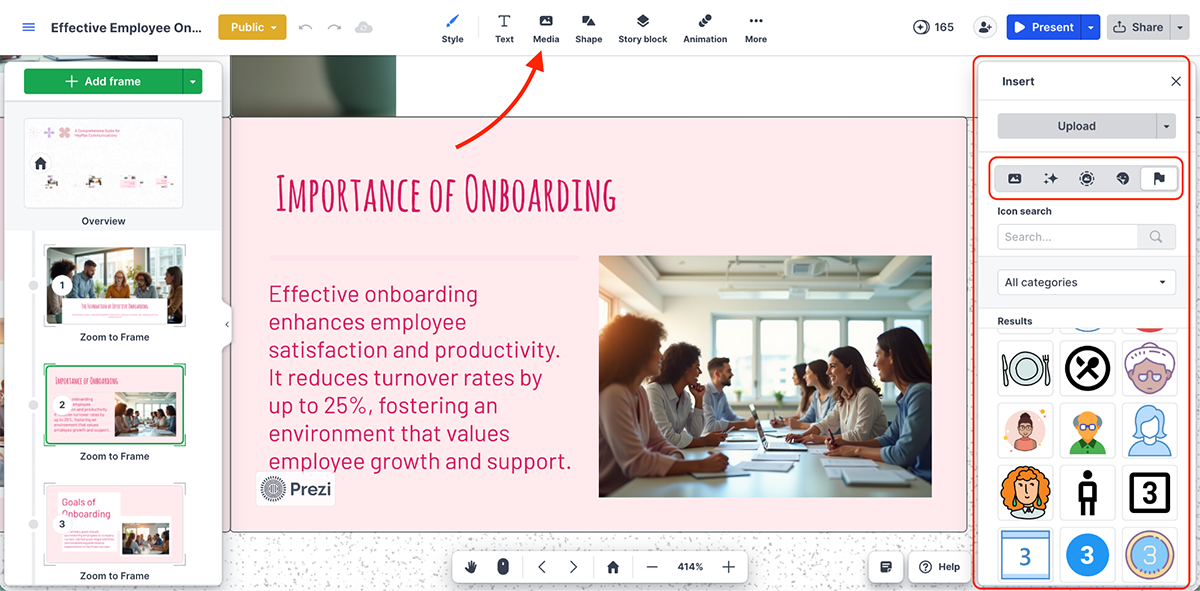
Task: Click the Style tool
Action: click(452, 27)
